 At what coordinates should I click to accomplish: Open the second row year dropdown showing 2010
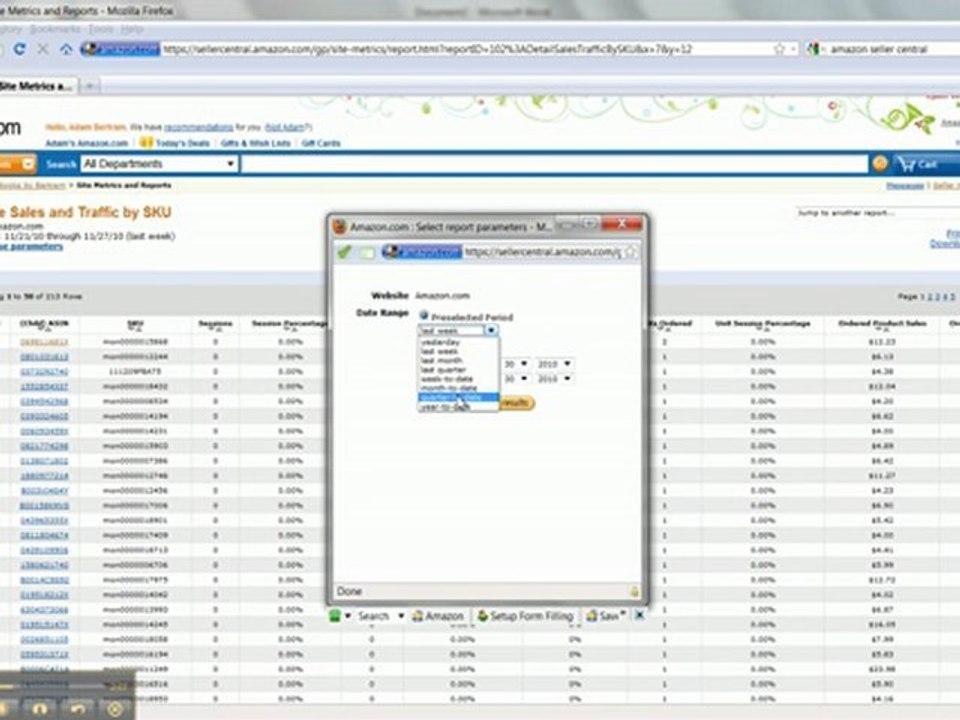pos(554,379)
